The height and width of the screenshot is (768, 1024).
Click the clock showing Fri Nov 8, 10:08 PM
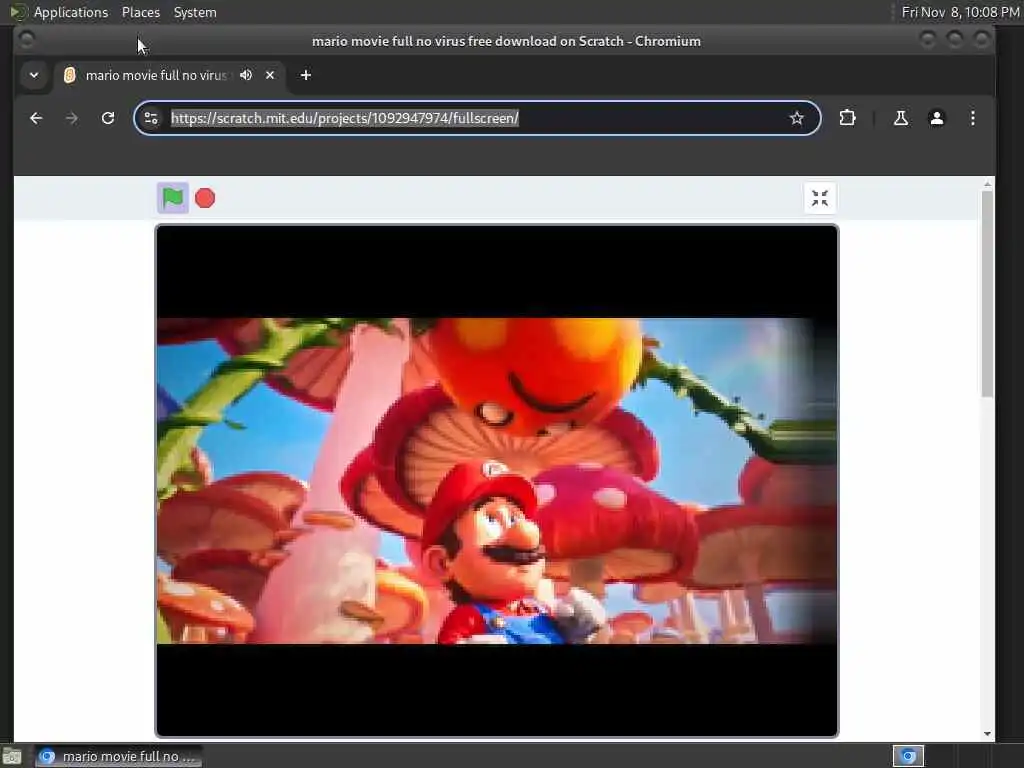tap(960, 12)
